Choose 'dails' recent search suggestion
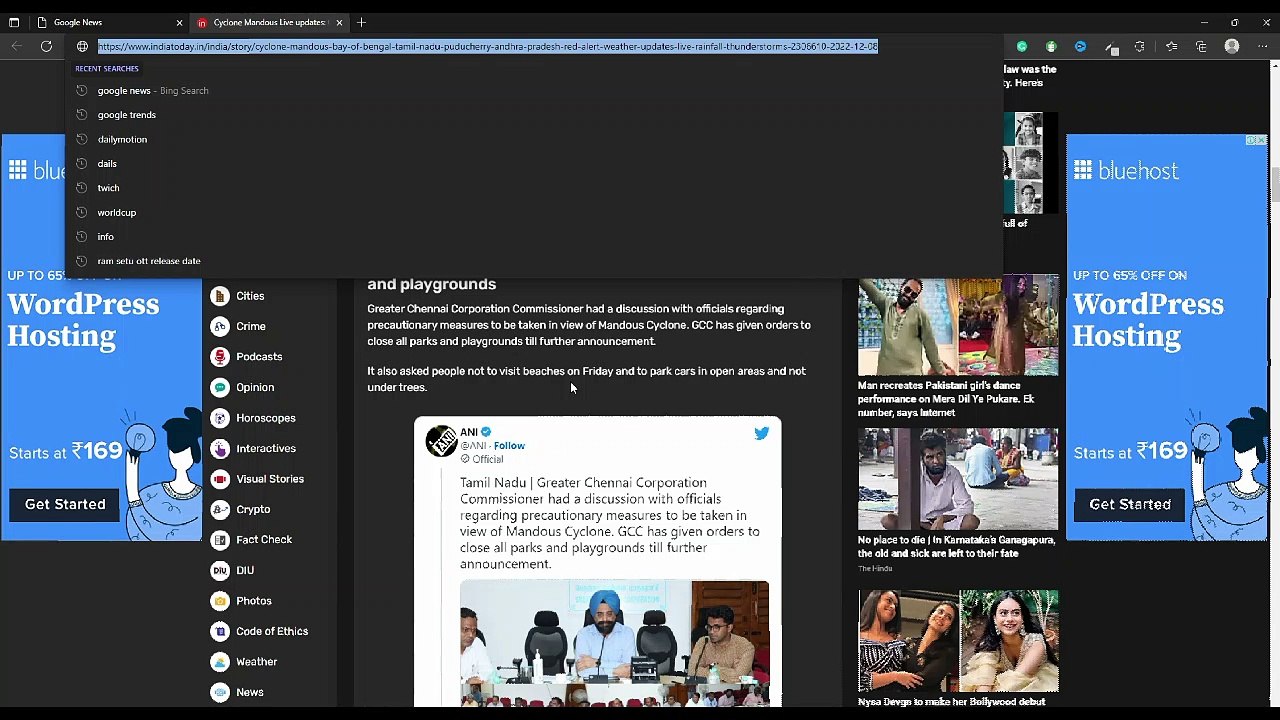Screen dimensions: 1280x720 coord(534,163)
